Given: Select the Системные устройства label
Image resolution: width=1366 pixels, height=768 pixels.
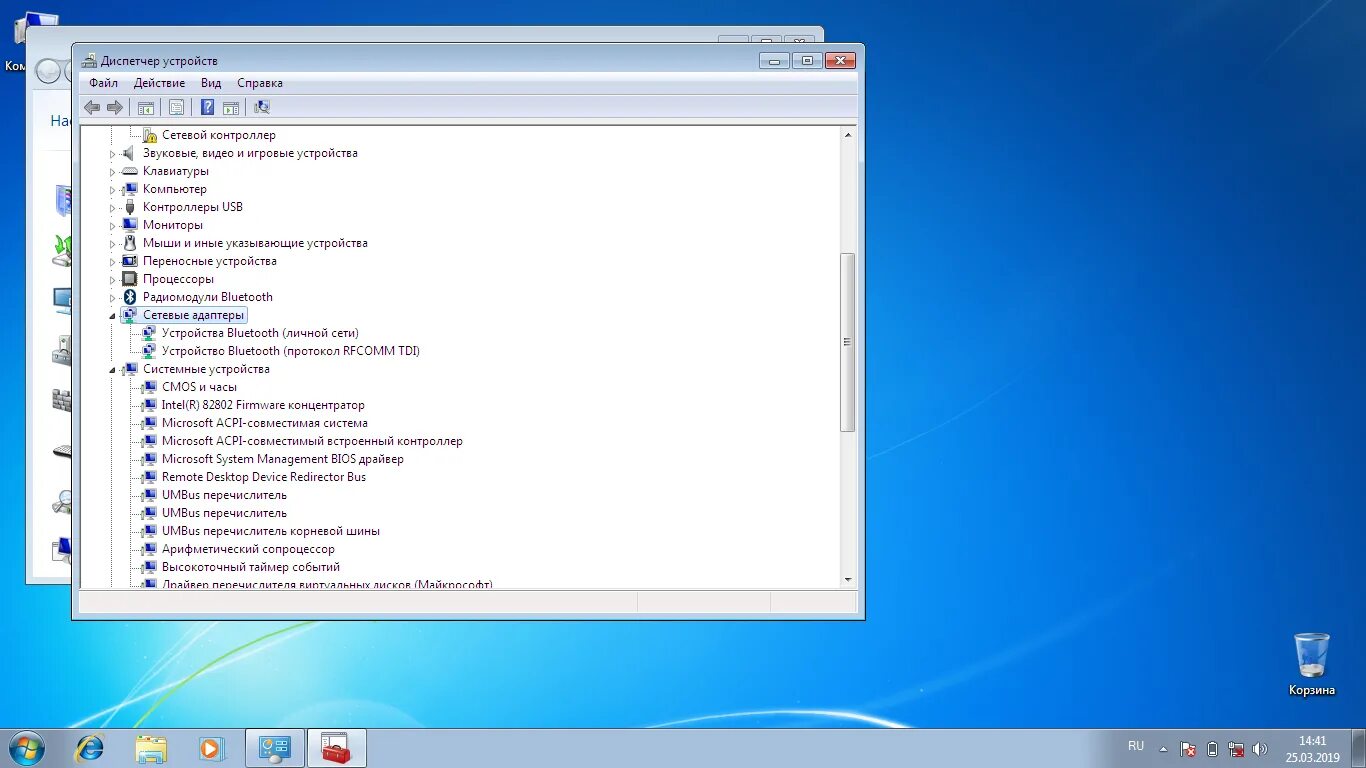Looking at the screenshot, I should 206,369.
